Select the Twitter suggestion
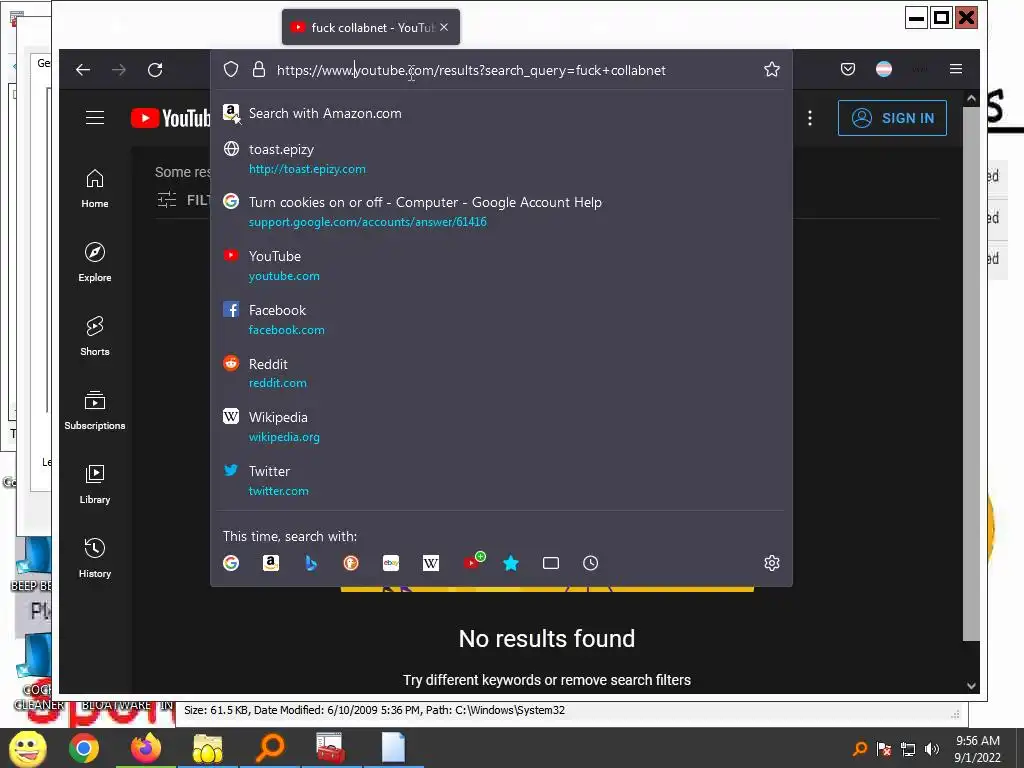Viewport: 1024px width, 768px height. tap(501, 481)
